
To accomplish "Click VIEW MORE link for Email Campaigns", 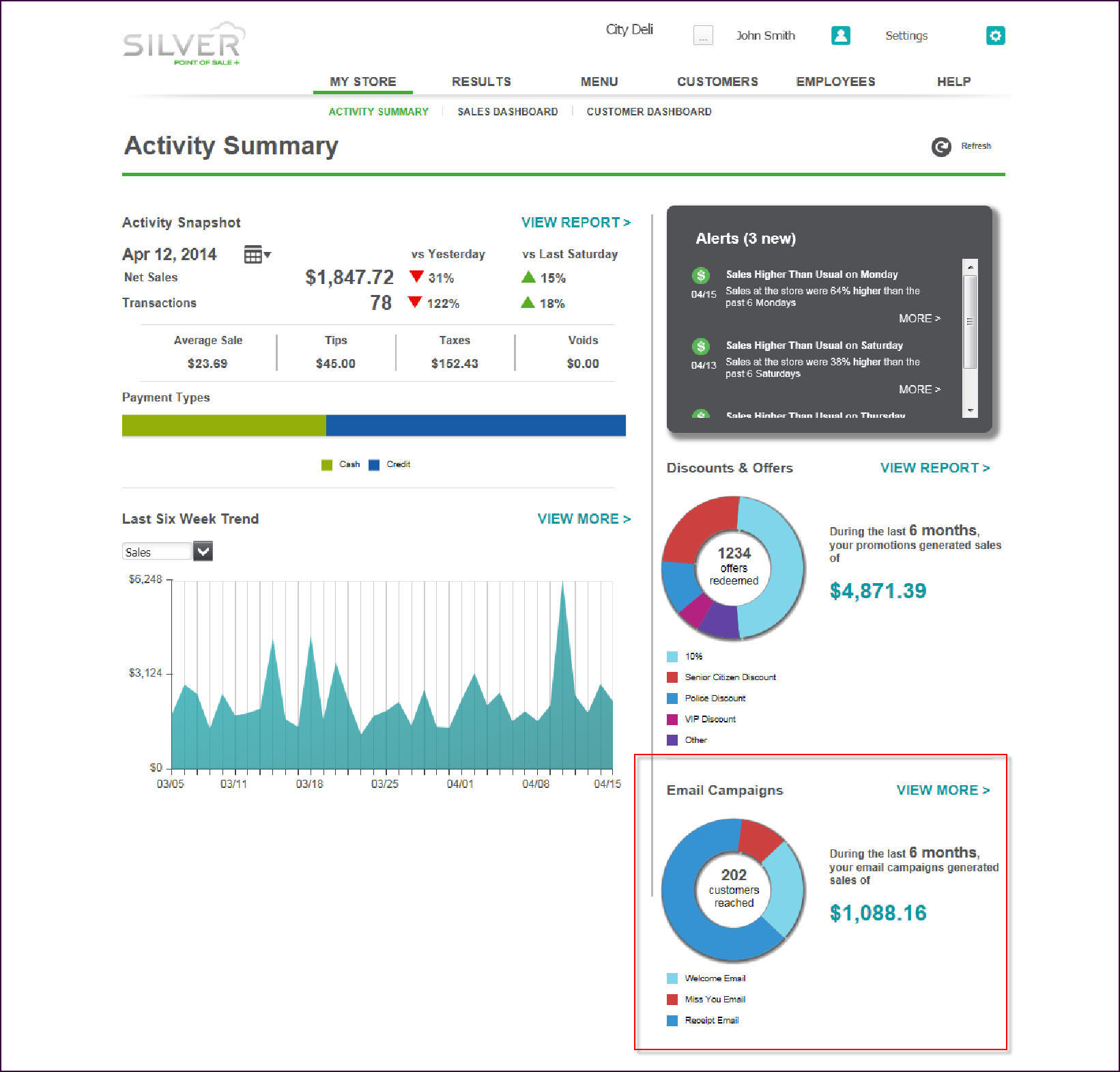I will click(943, 790).
